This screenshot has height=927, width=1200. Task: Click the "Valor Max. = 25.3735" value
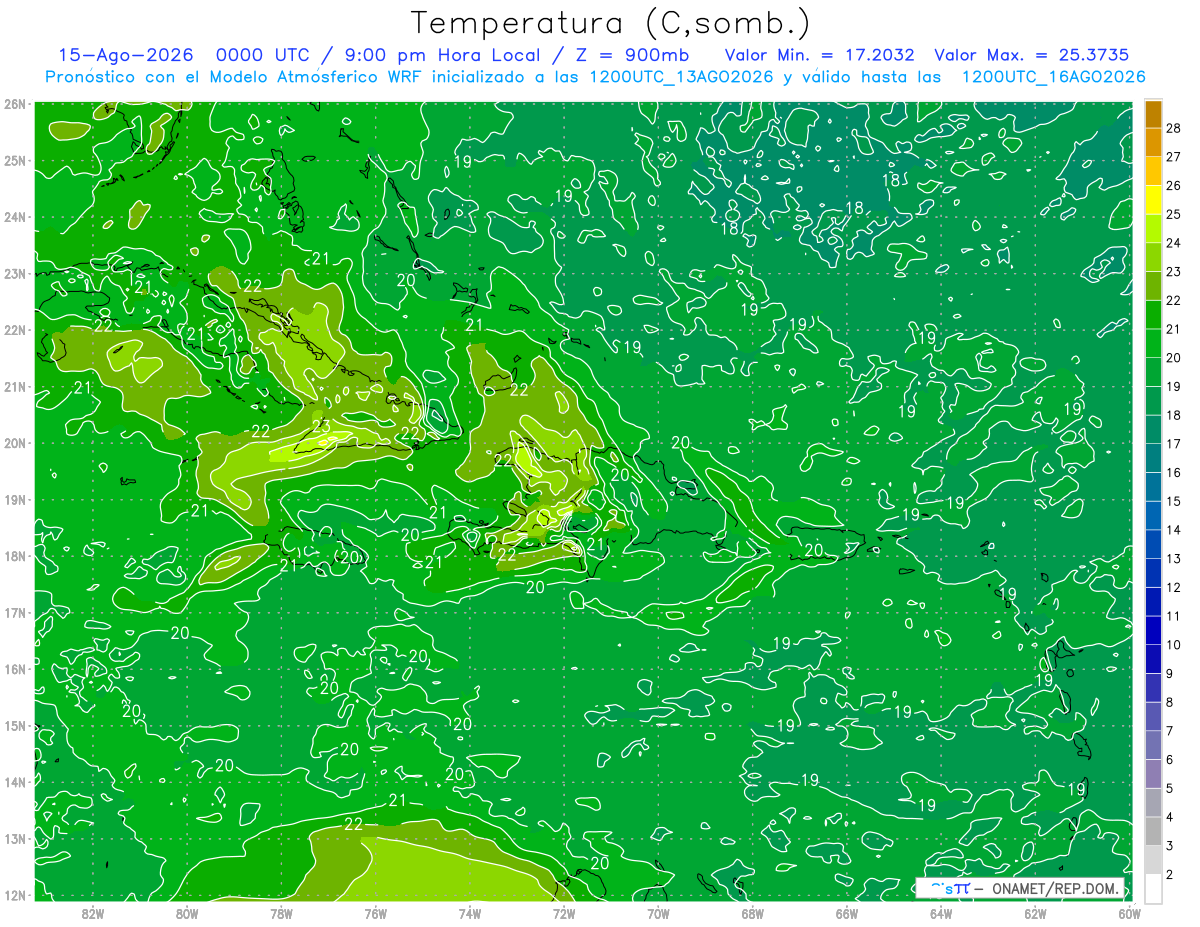(x=1033, y=55)
